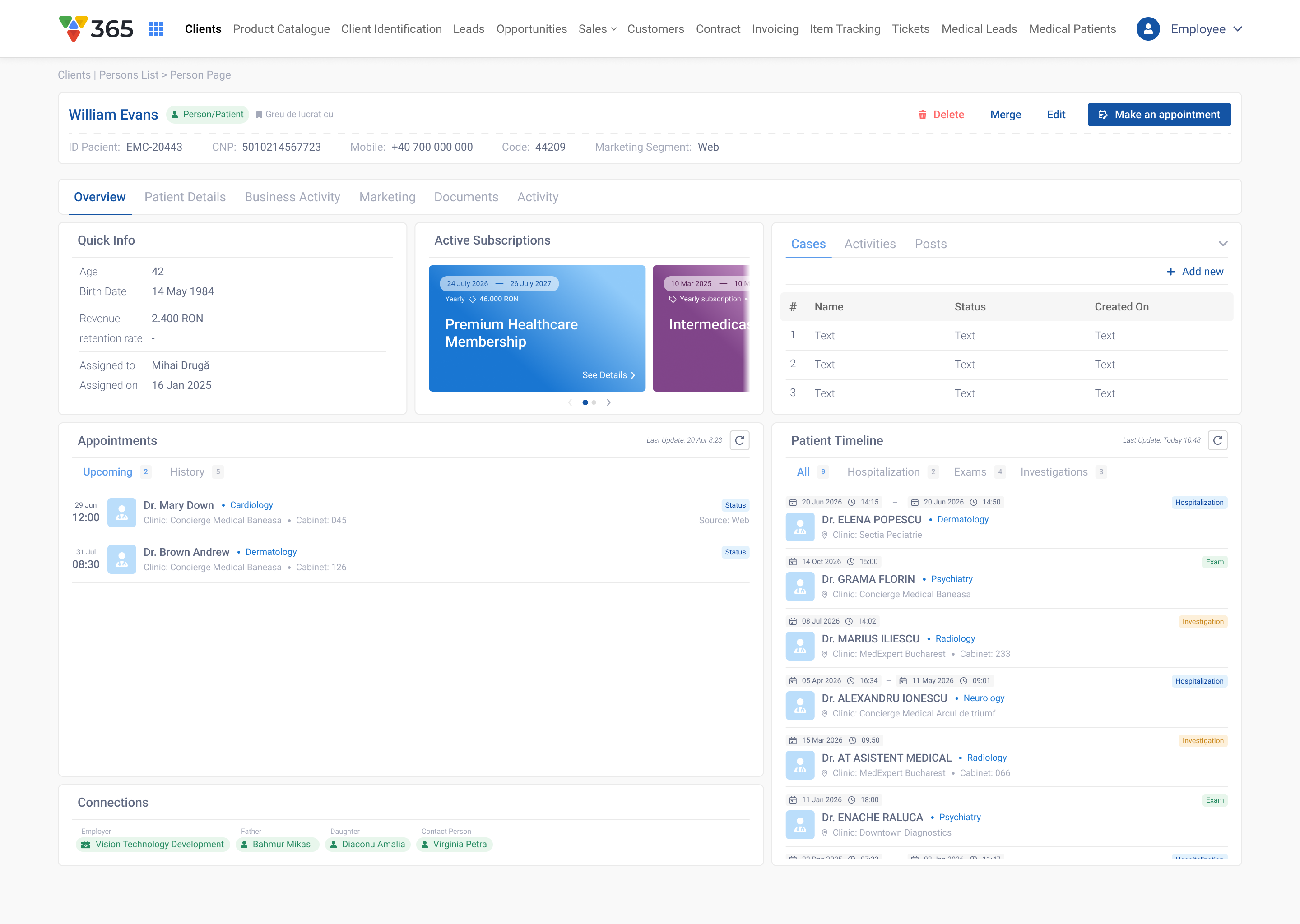Click the avatar beside Dr. GRAMA FLORIN

click(800, 587)
